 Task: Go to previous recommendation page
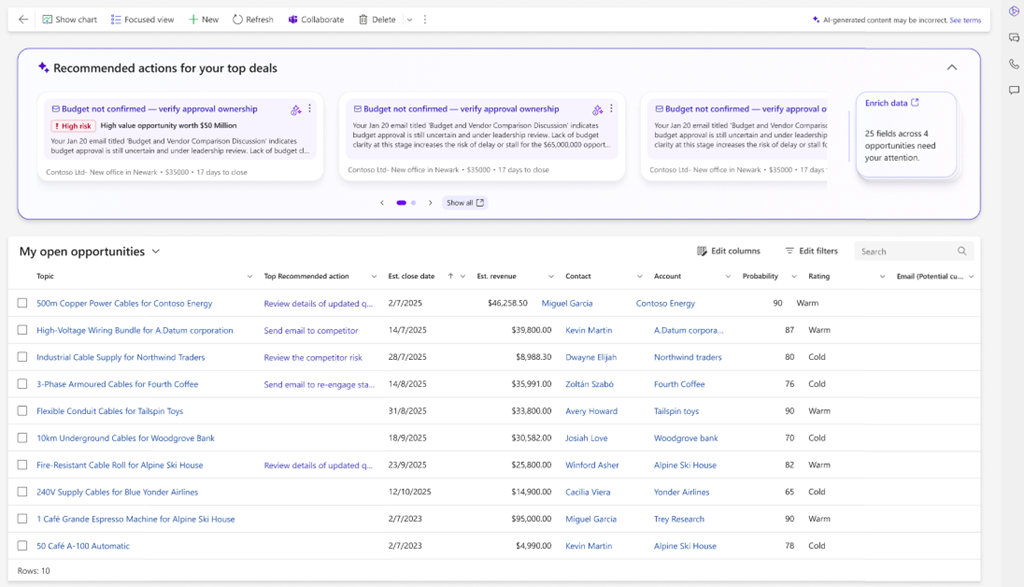[x=382, y=203]
